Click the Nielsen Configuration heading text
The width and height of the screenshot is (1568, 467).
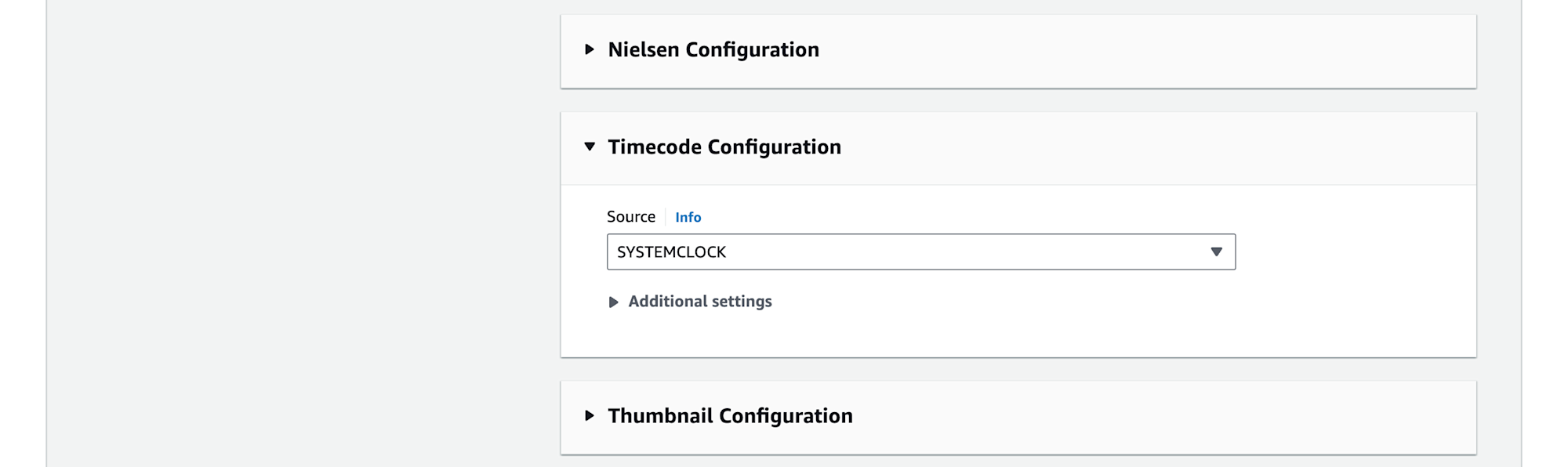[x=713, y=49]
